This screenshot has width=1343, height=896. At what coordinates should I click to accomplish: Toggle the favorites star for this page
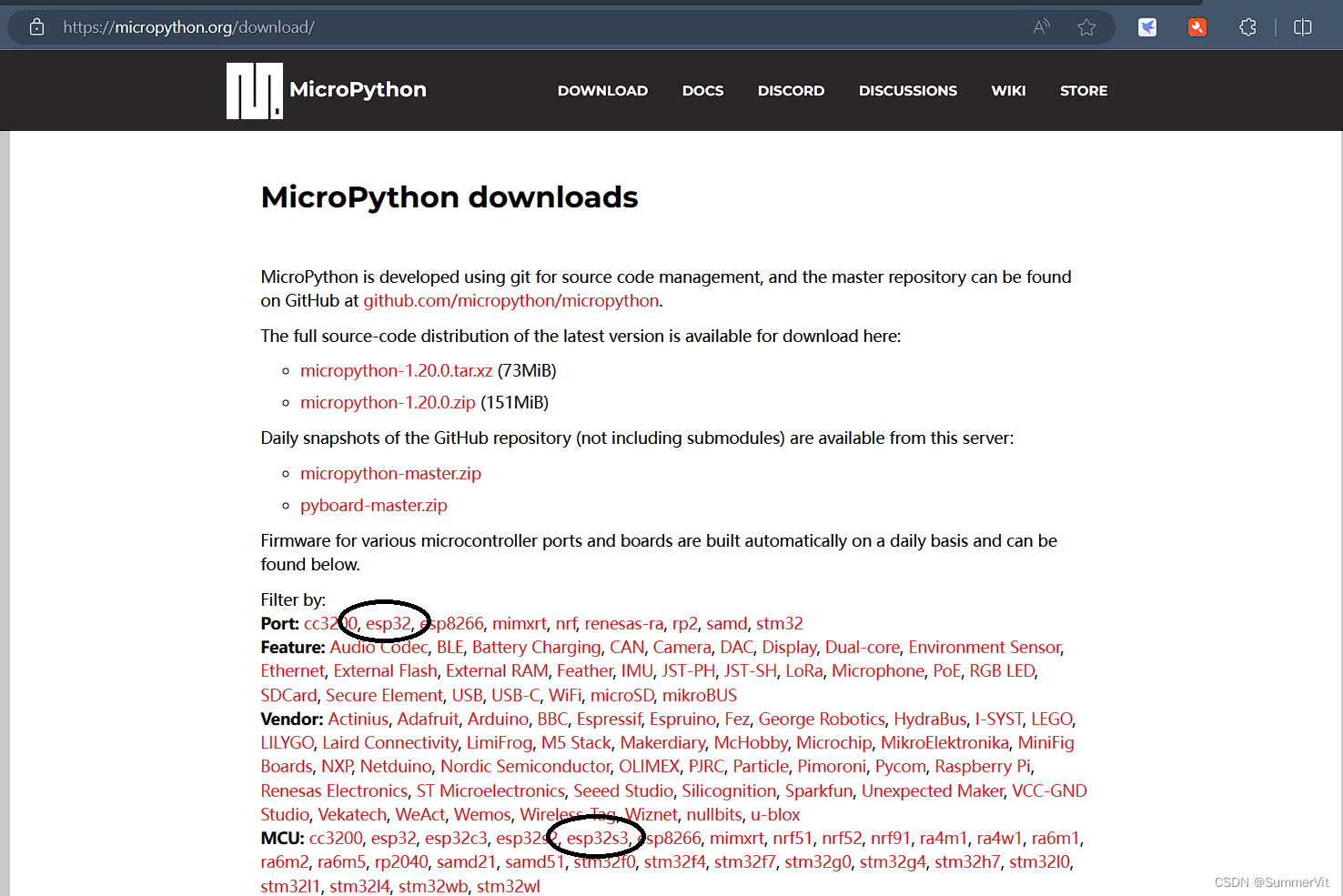[1086, 27]
